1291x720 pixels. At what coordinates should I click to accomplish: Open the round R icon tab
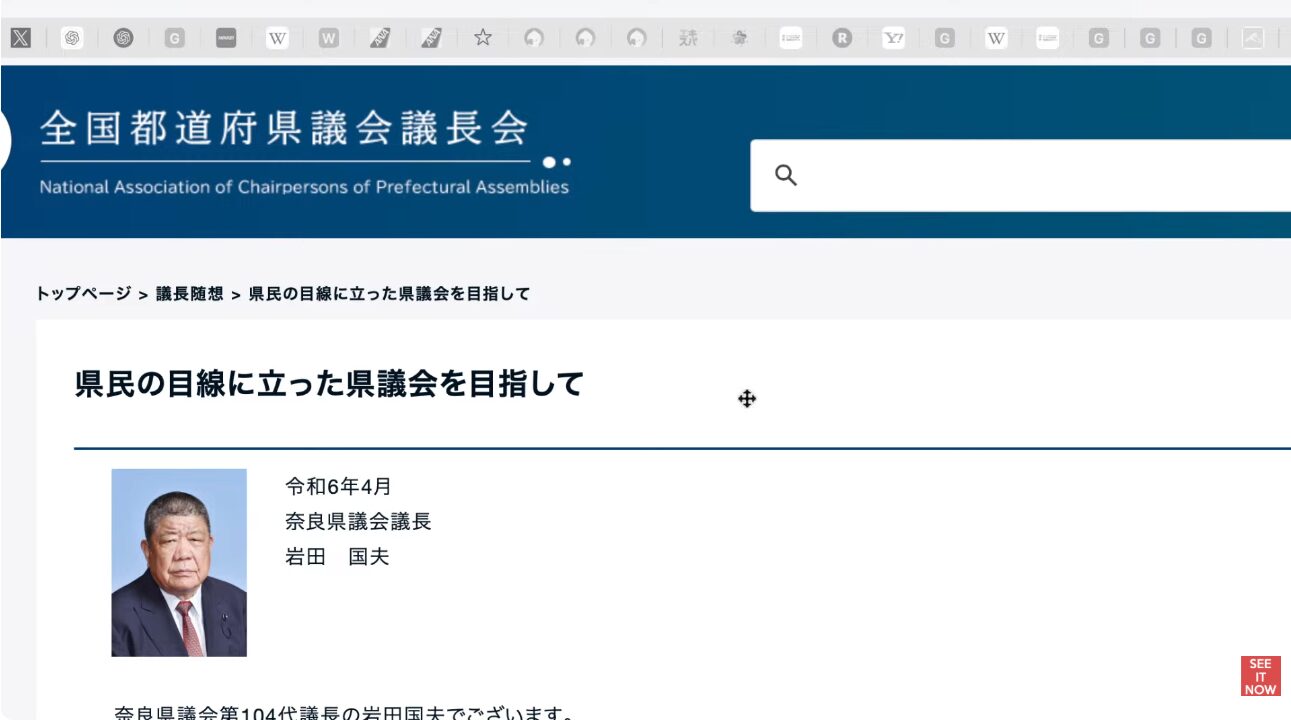(x=842, y=38)
